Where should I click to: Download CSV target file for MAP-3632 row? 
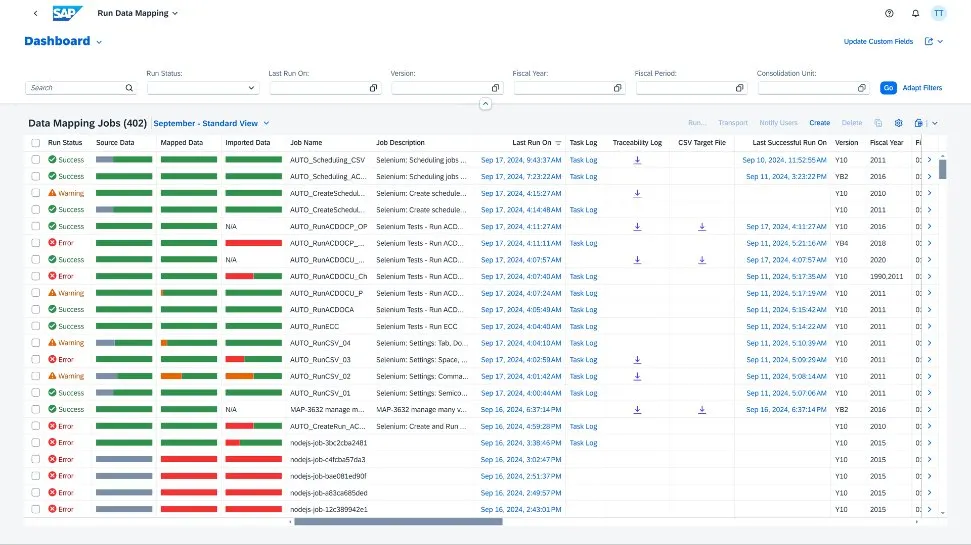pos(702,409)
